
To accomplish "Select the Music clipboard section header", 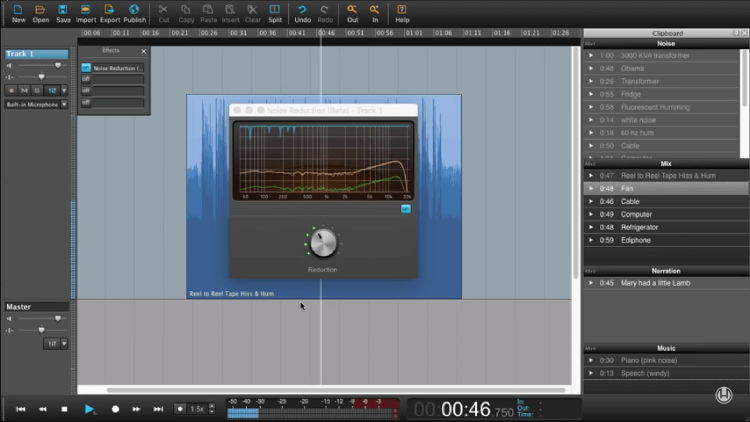I will (x=666, y=348).
